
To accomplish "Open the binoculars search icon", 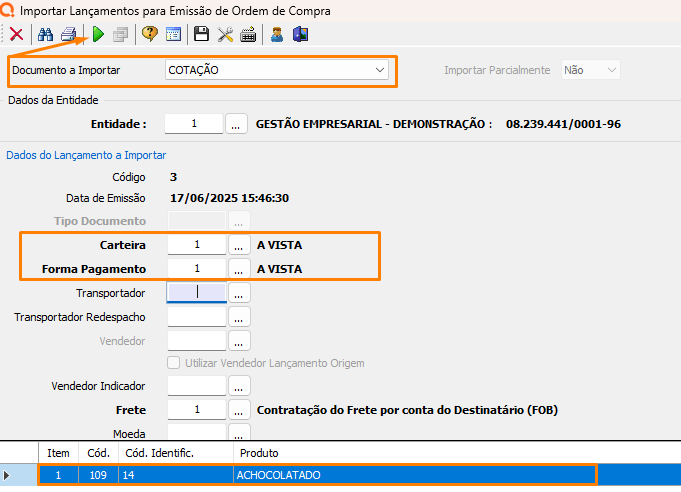I will [45, 34].
